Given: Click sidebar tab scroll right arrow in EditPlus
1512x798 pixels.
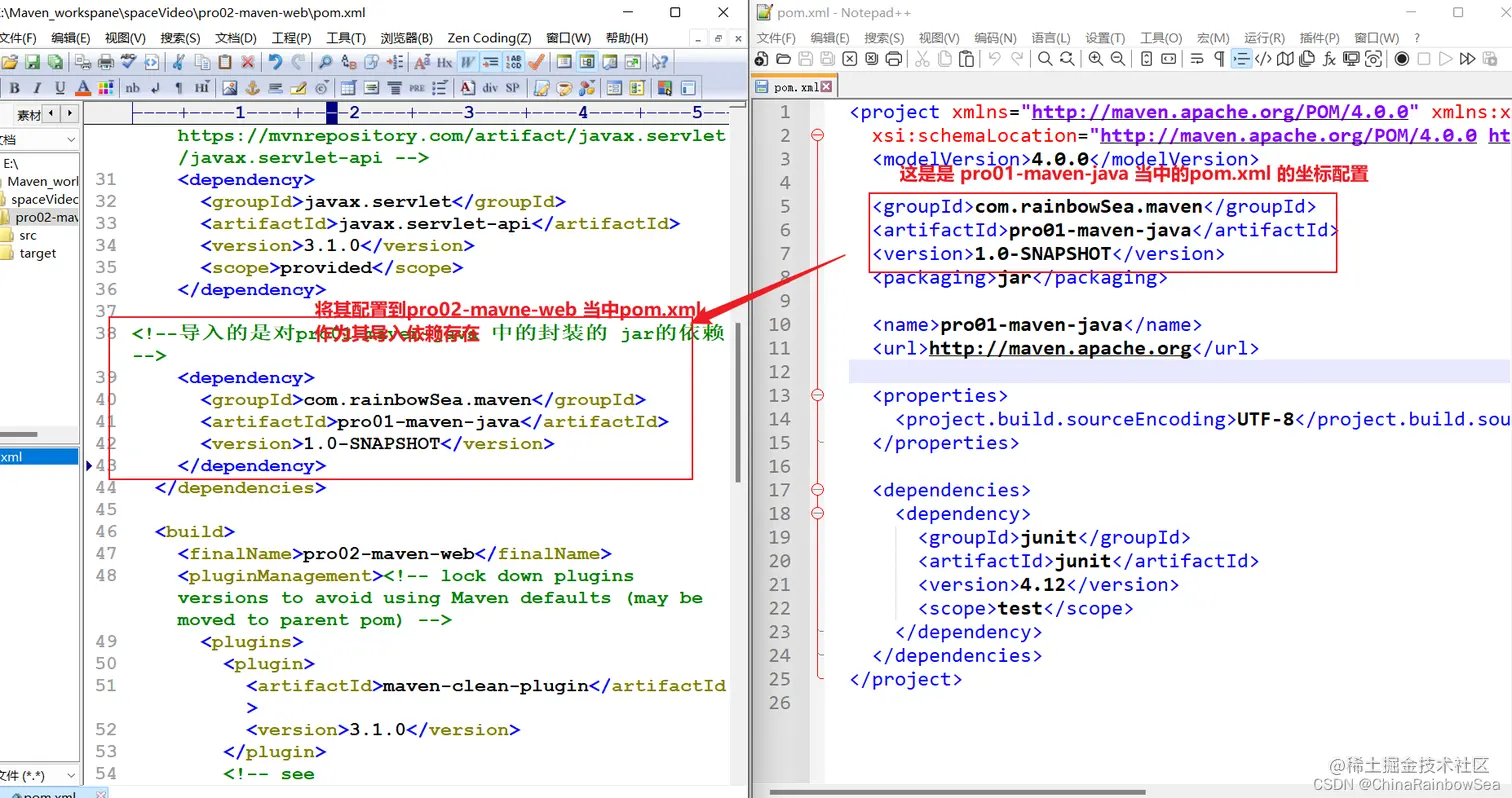Looking at the screenshot, I should 68,114.
